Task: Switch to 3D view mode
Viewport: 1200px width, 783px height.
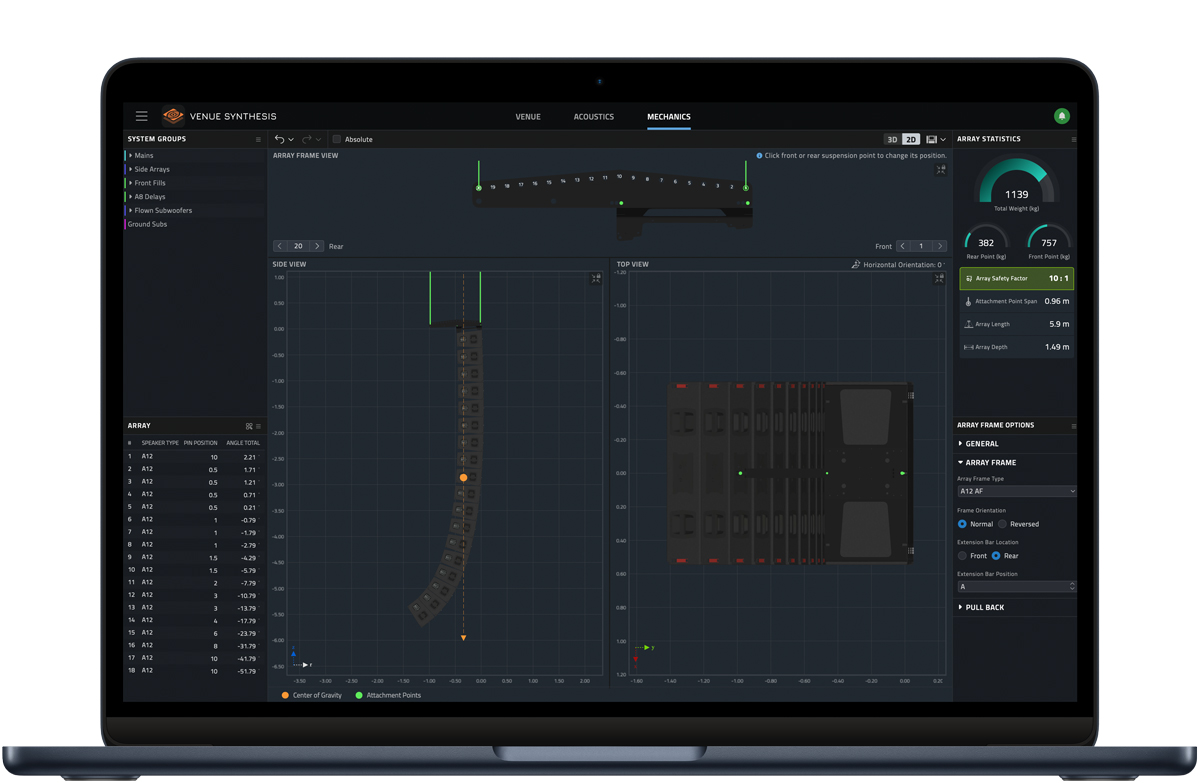Action: (892, 139)
